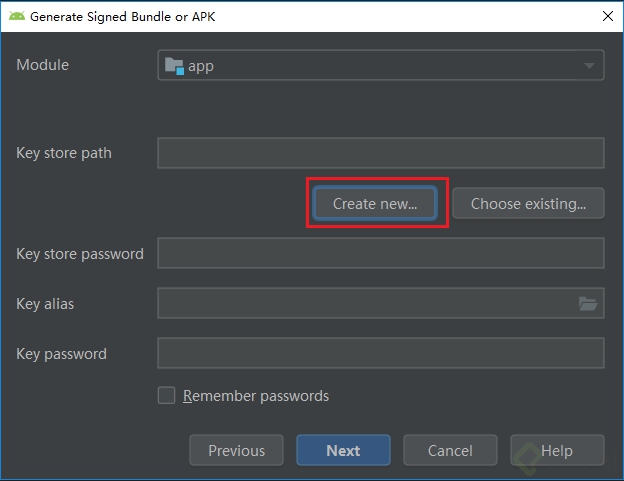
Task: Focus the Key store password field
Action: click(x=381, y=253)
